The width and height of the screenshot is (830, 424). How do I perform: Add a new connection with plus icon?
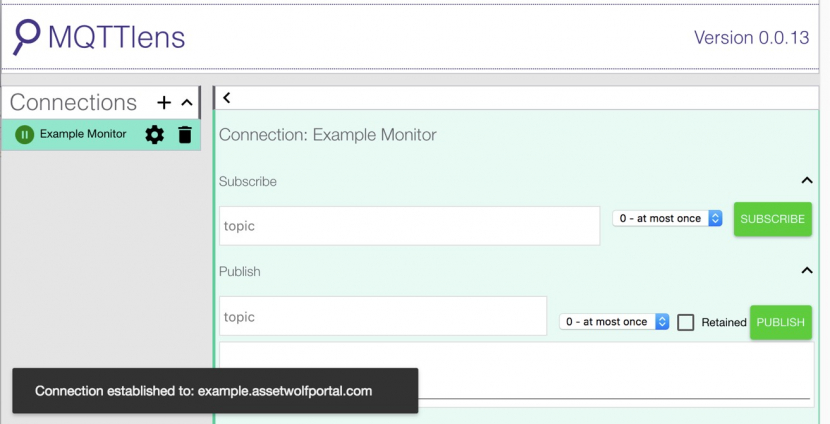[x=164, y=103]
